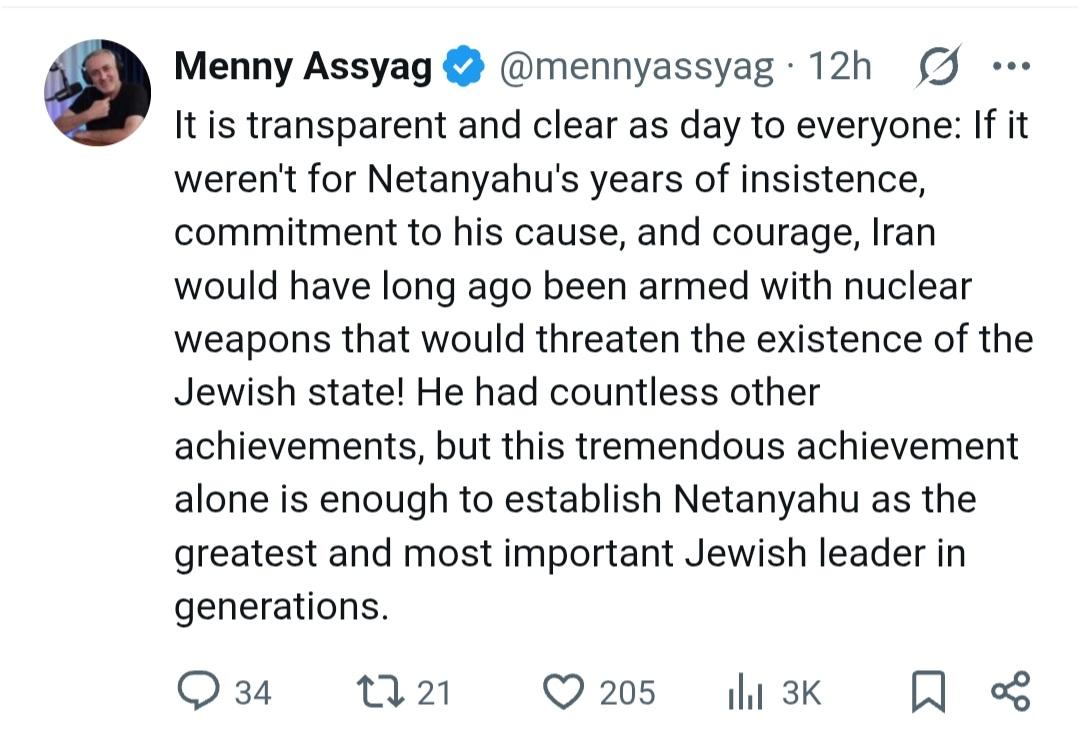This screenshot has height=731, width=1080.
Task: Click the Grok icon beside the timestamp
Action: pos(939,67)
